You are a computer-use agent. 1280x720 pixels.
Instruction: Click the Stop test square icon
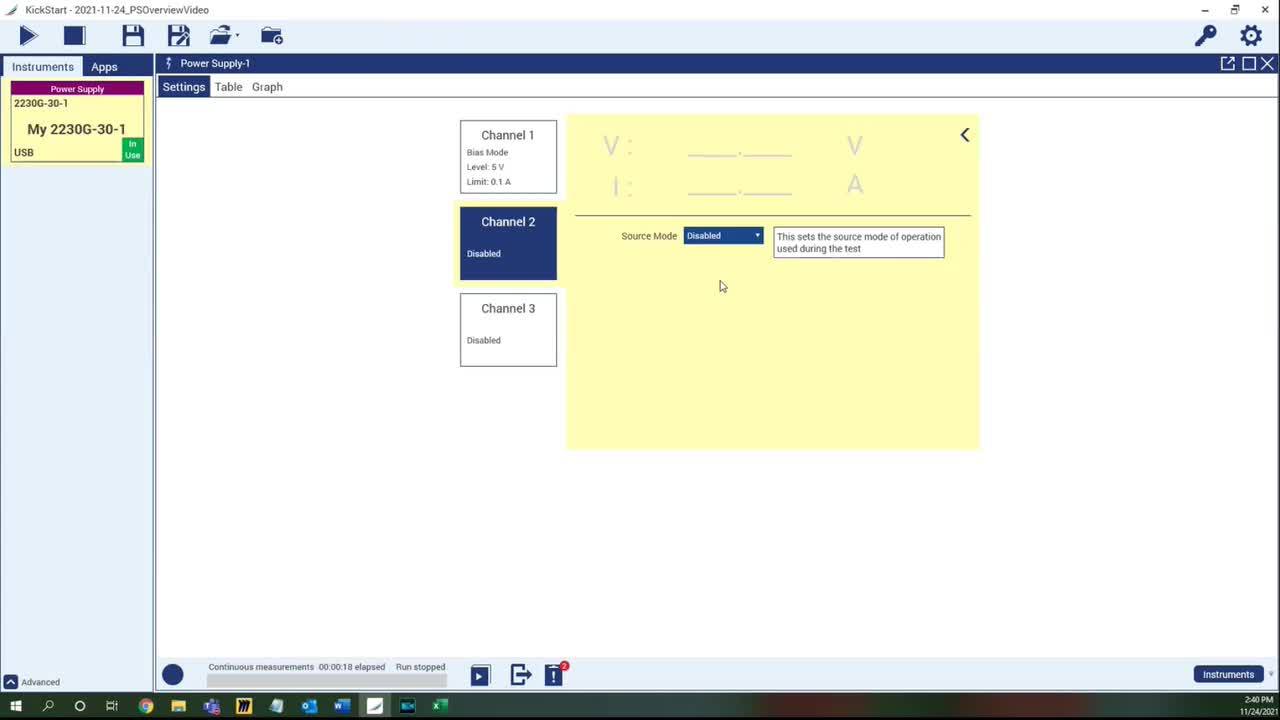pos(74,36)
